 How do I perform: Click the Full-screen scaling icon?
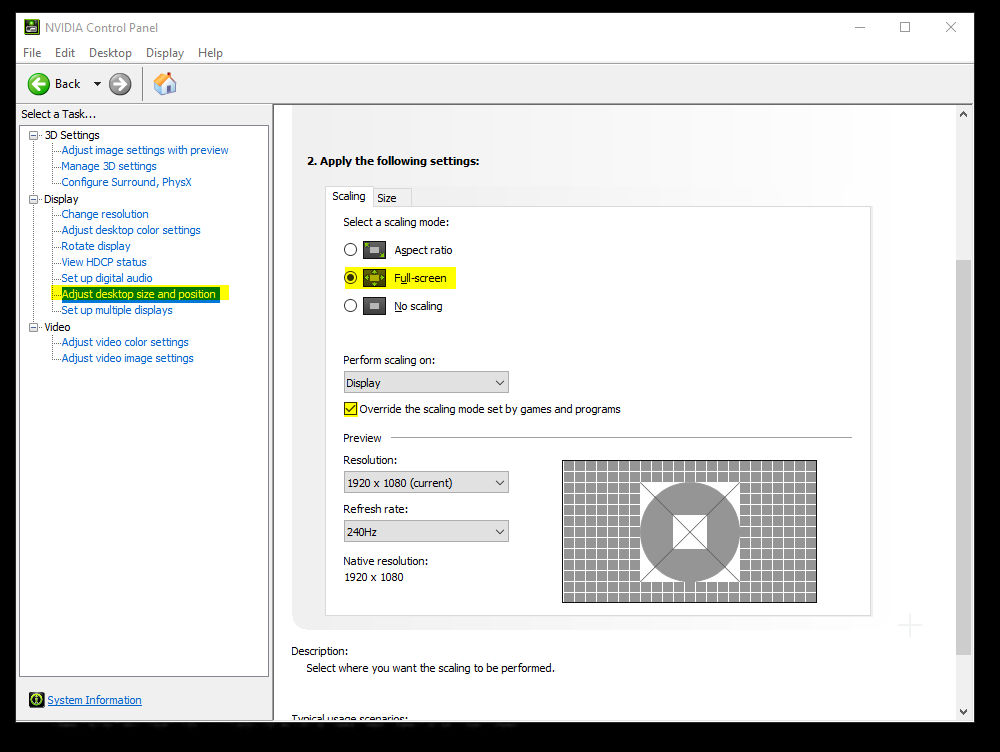[374, 278]
